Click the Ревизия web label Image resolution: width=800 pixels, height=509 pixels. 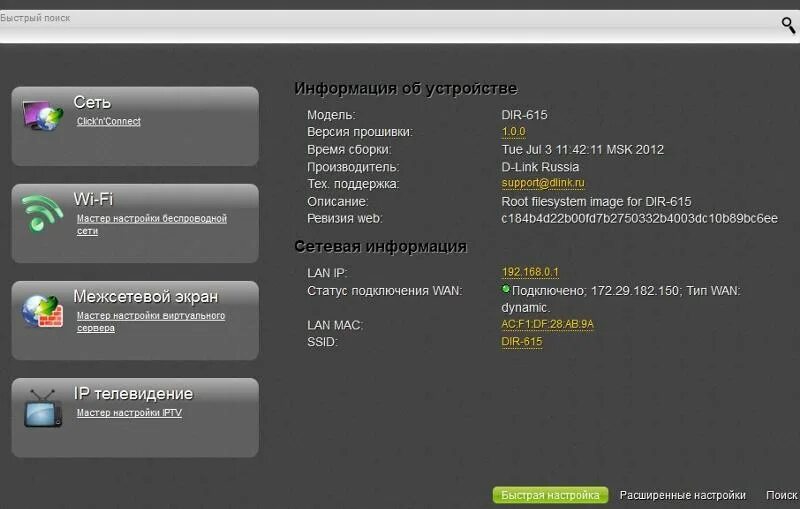pyautogui.click(x=344, y=218)
